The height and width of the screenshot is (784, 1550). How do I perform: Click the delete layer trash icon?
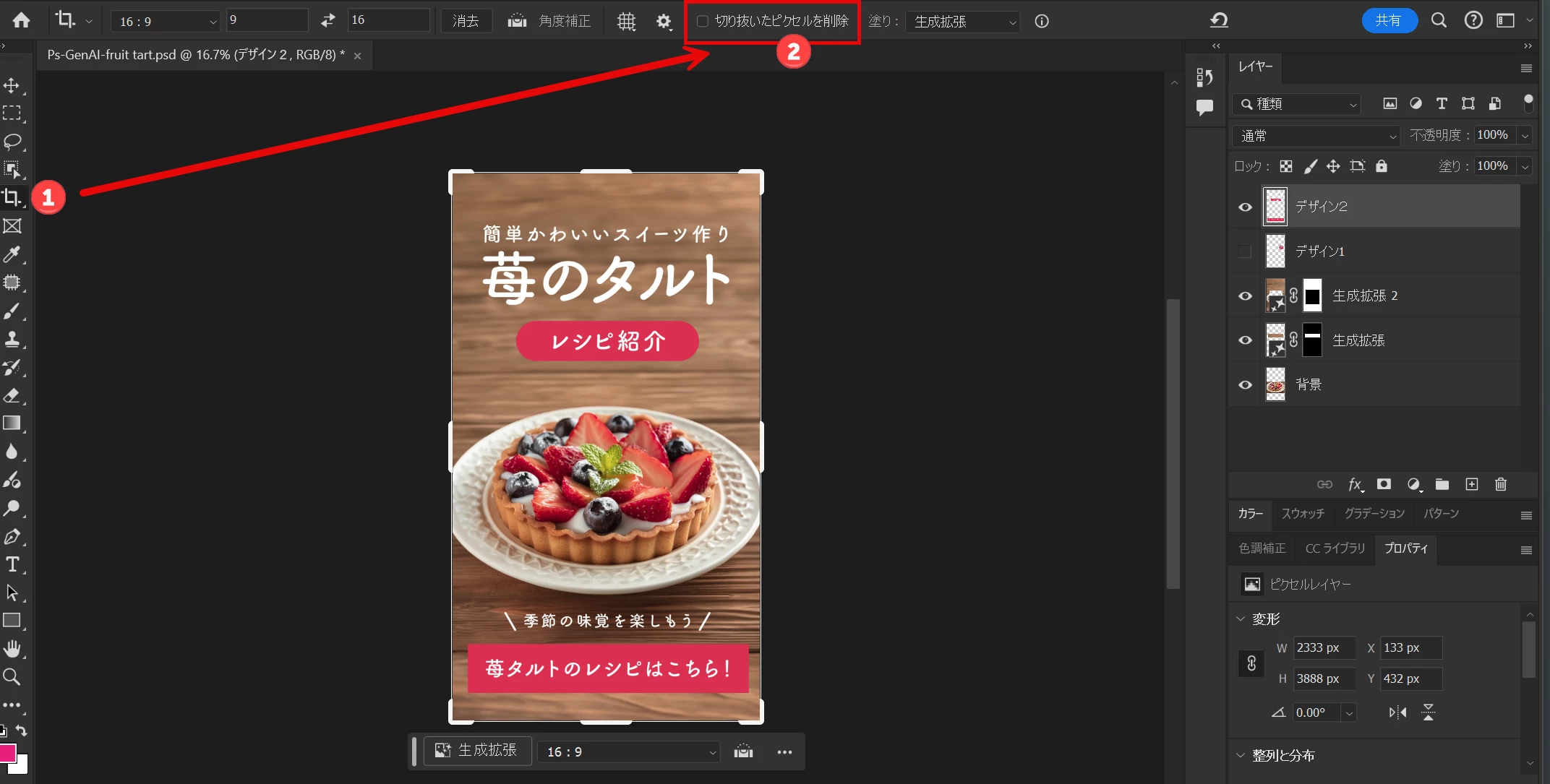1501,484
